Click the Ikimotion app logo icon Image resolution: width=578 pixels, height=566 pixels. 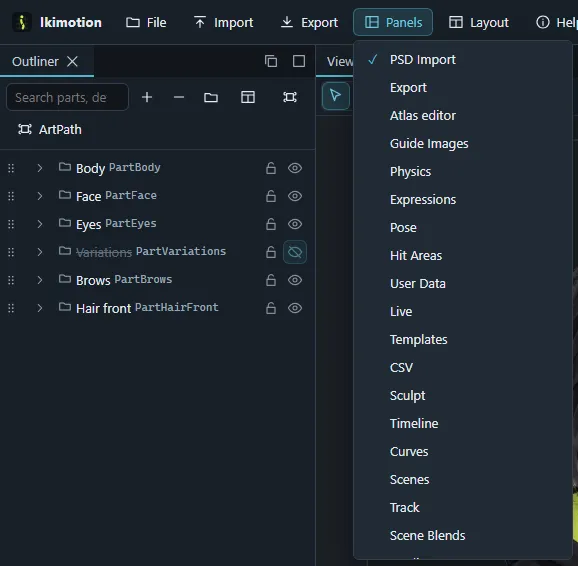(x=22, y=22)
